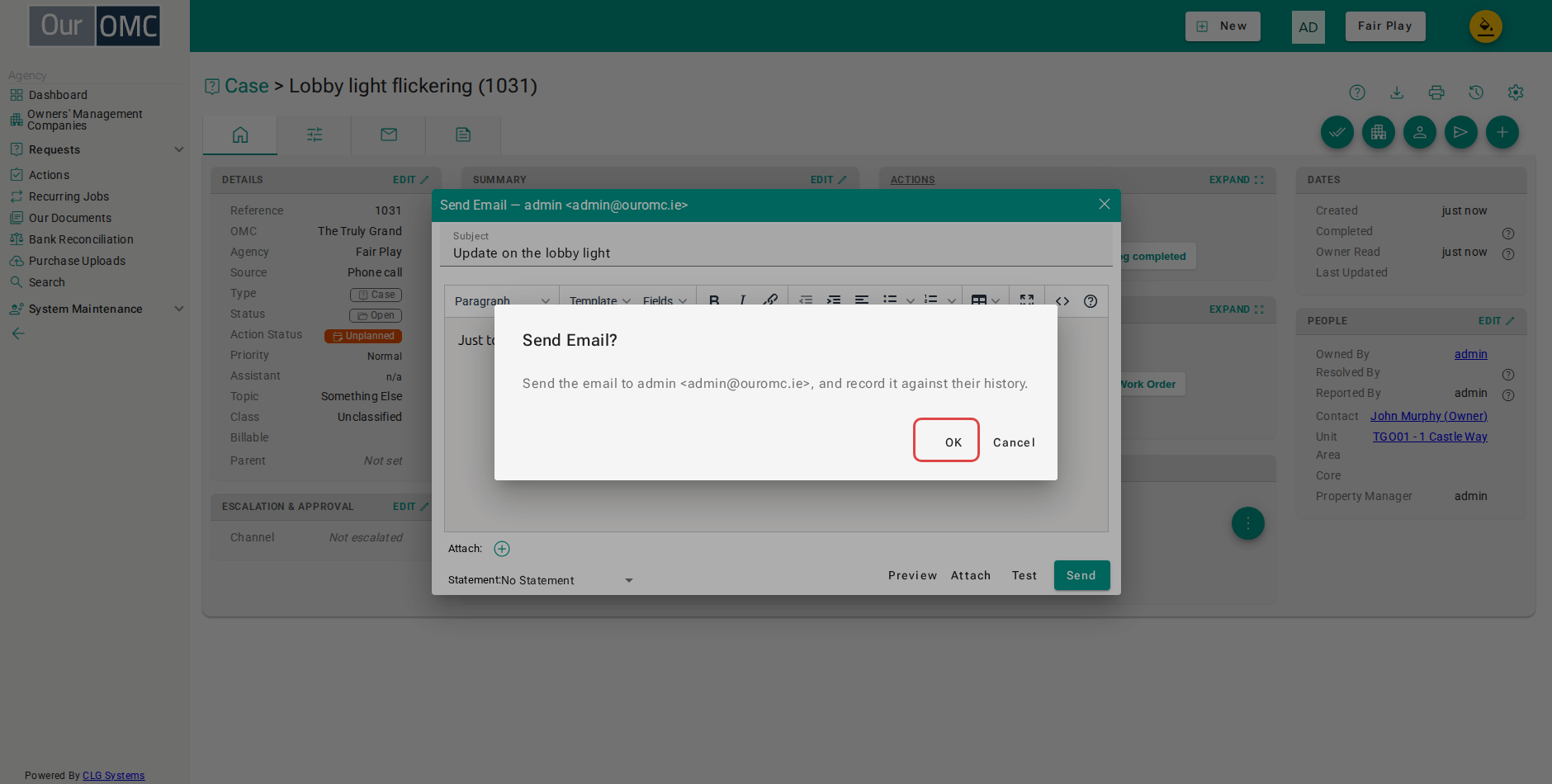Viewport: 1552px width, 784px height.
Task: Click the building round action button
Action: click(x=1379, y=132)
